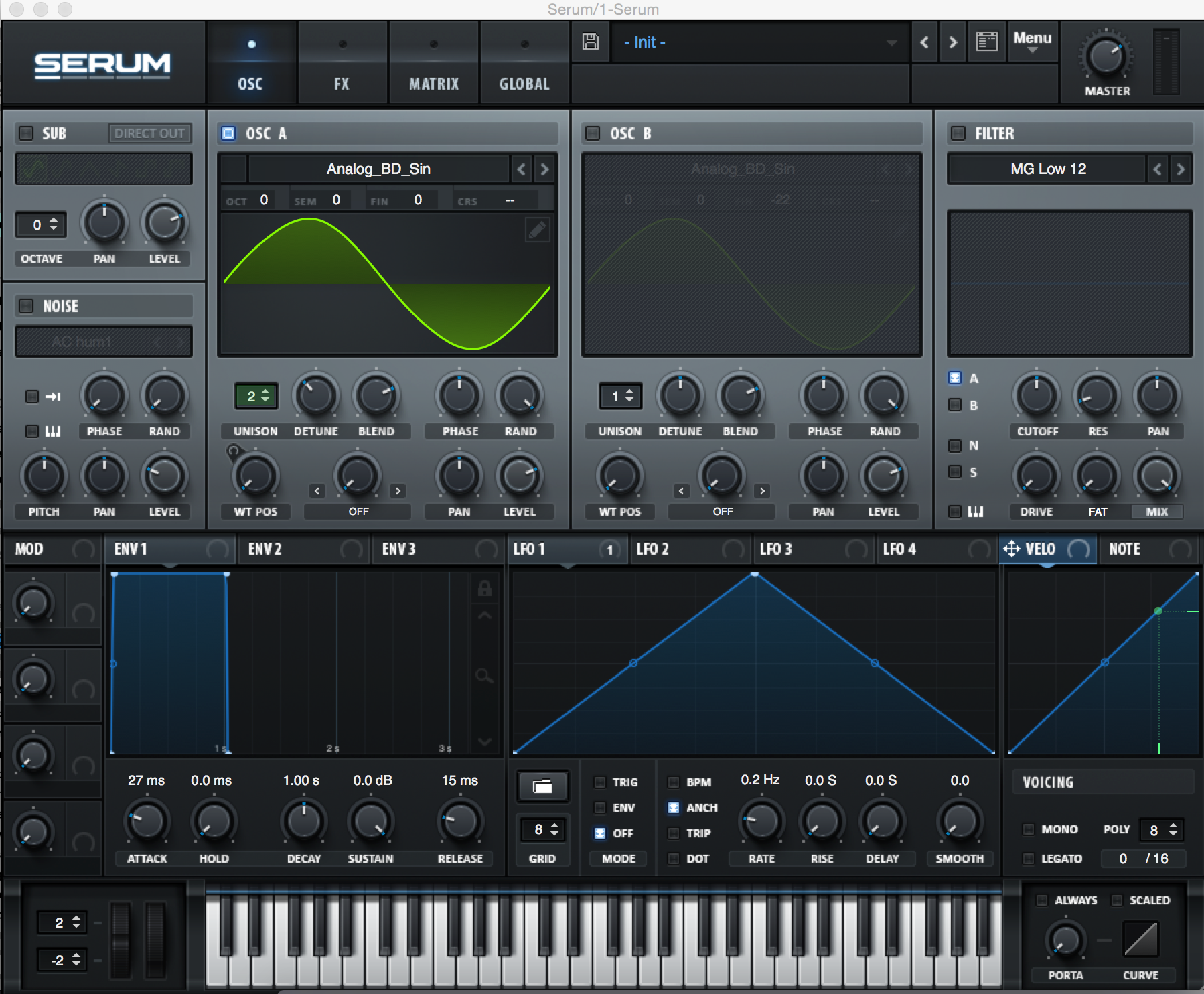
Task: Select previous filter type arrow
Action: pos(1157,169)
